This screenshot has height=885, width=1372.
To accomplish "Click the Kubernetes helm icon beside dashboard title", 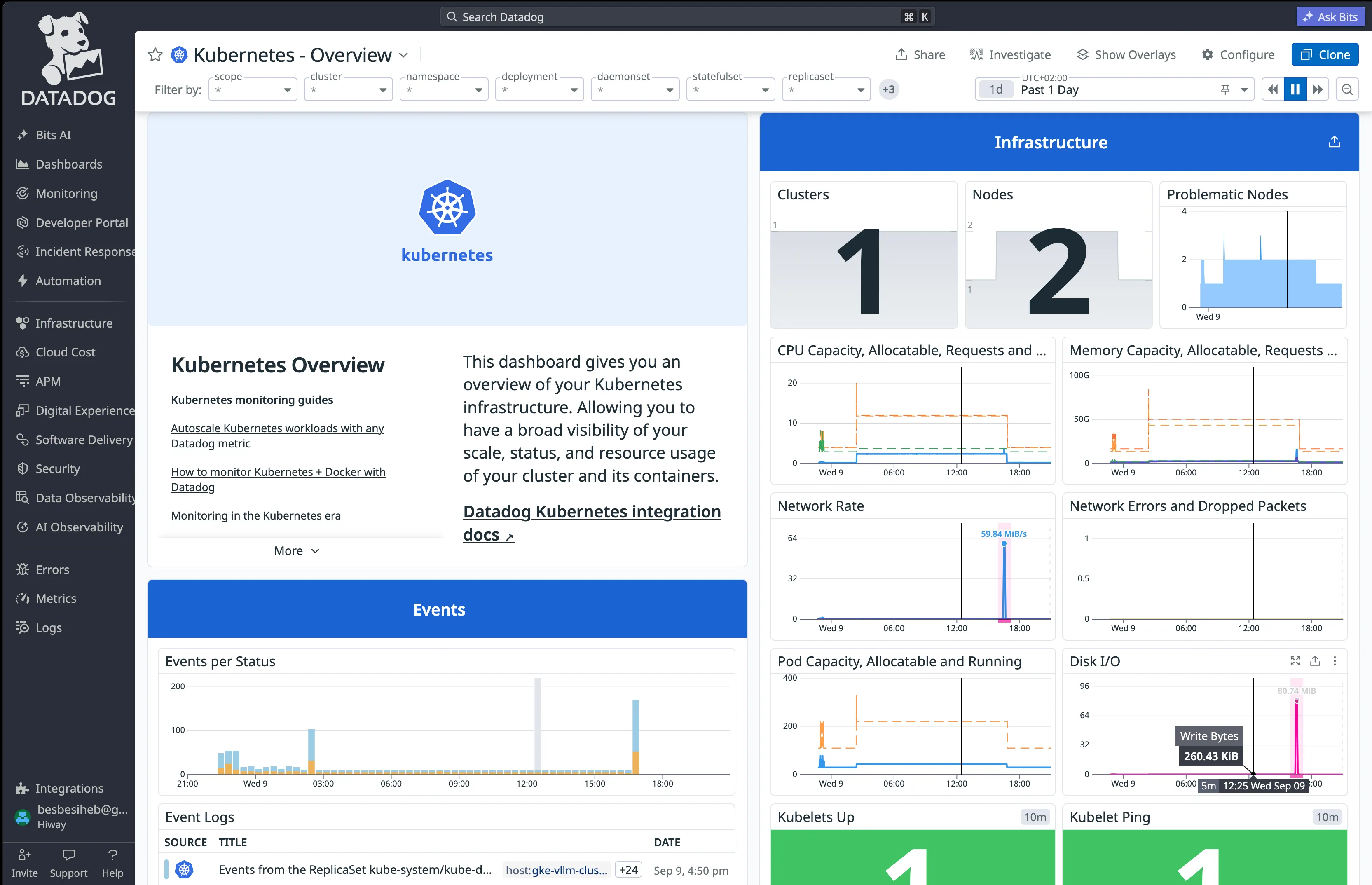I will (x=179, y=55).
